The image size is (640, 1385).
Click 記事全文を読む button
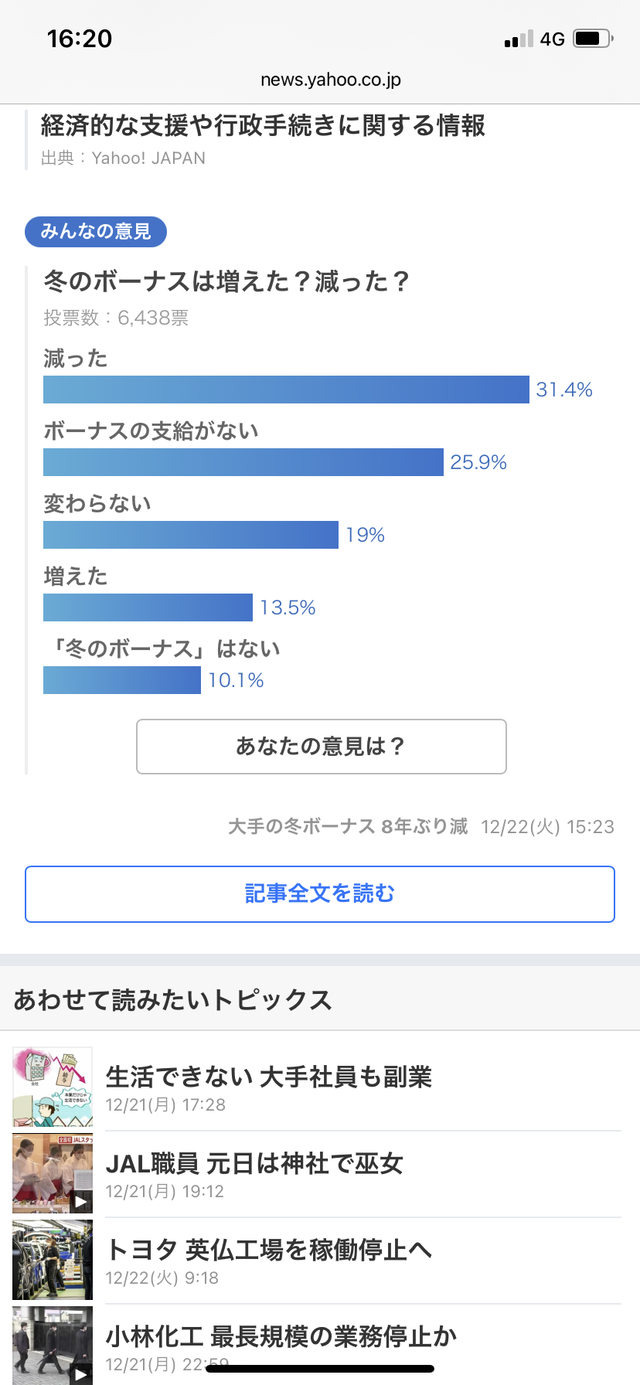(x=320, y=894)
